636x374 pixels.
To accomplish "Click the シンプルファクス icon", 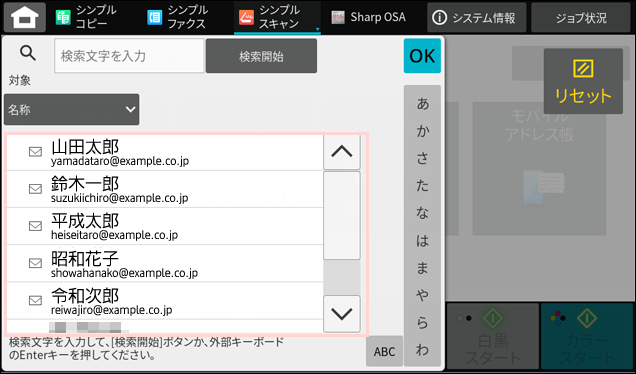I will coord(155,17).
